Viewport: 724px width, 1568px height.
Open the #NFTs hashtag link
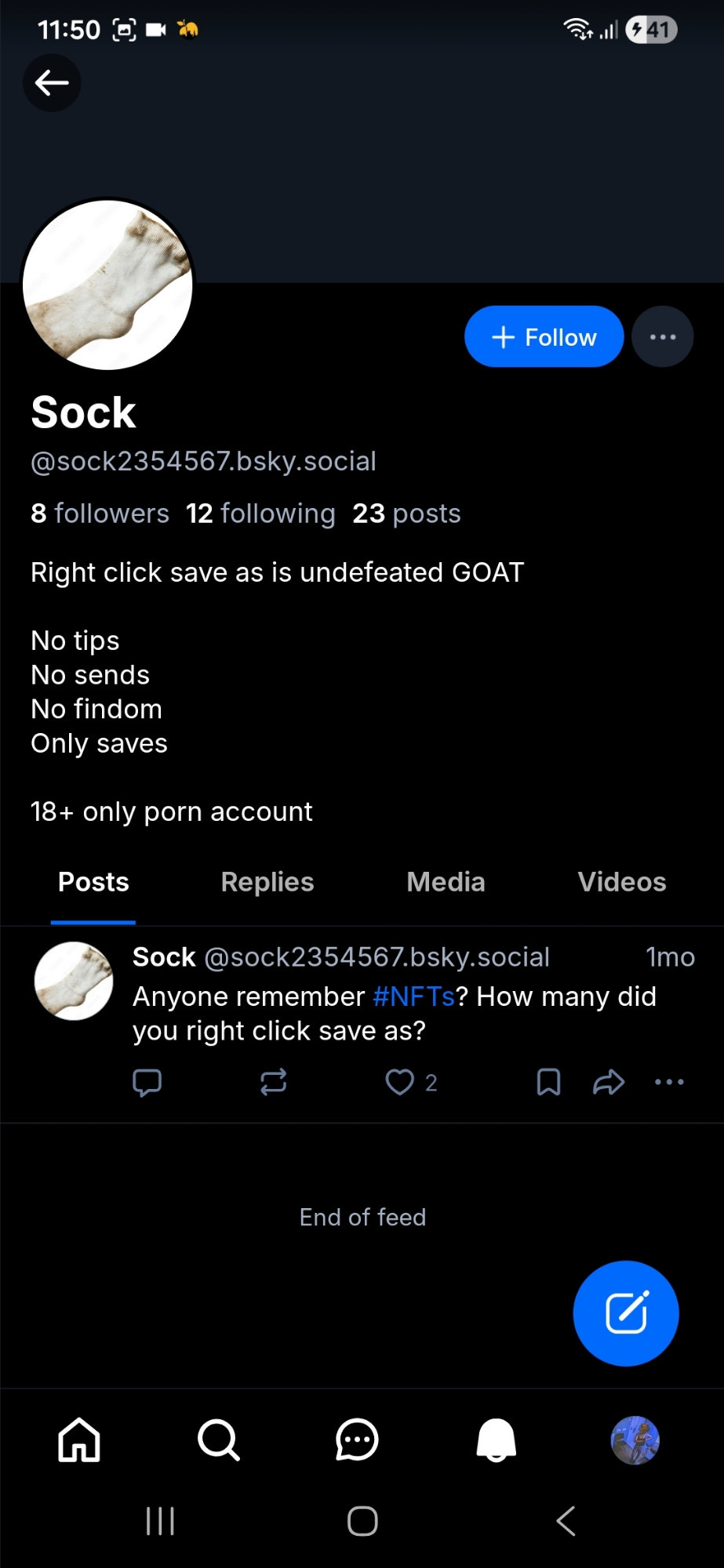pos(413,996)
